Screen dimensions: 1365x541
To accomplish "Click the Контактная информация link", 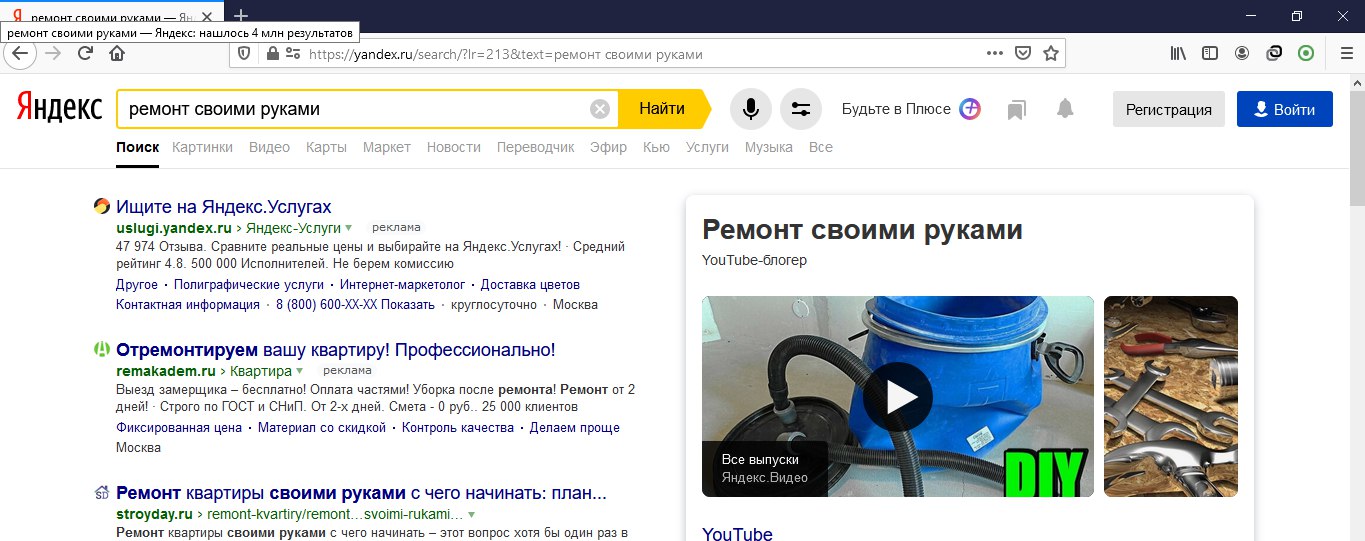I will (188, 304).
